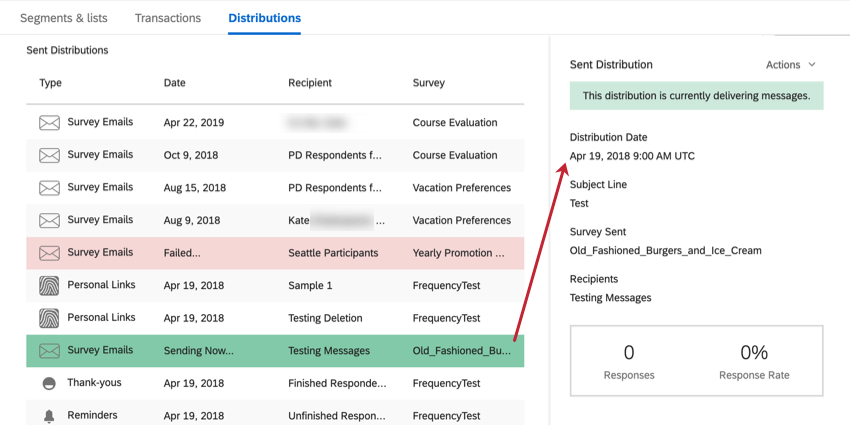The image size is (850, 425).
Task: Click envelope icon for Oct 9, 2018 row
Action: (x=49, y=155)
